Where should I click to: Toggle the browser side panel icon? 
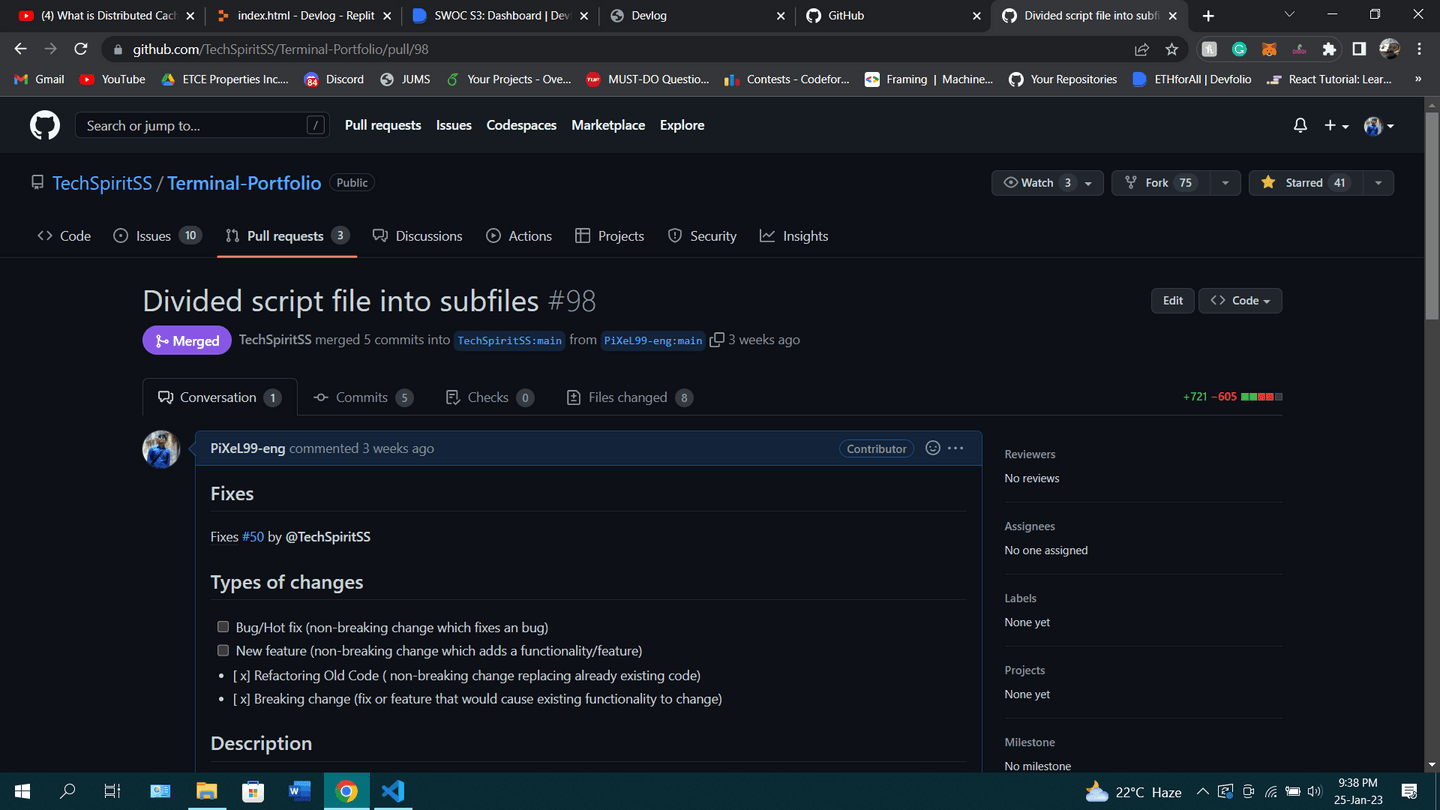click(1359, 49)
